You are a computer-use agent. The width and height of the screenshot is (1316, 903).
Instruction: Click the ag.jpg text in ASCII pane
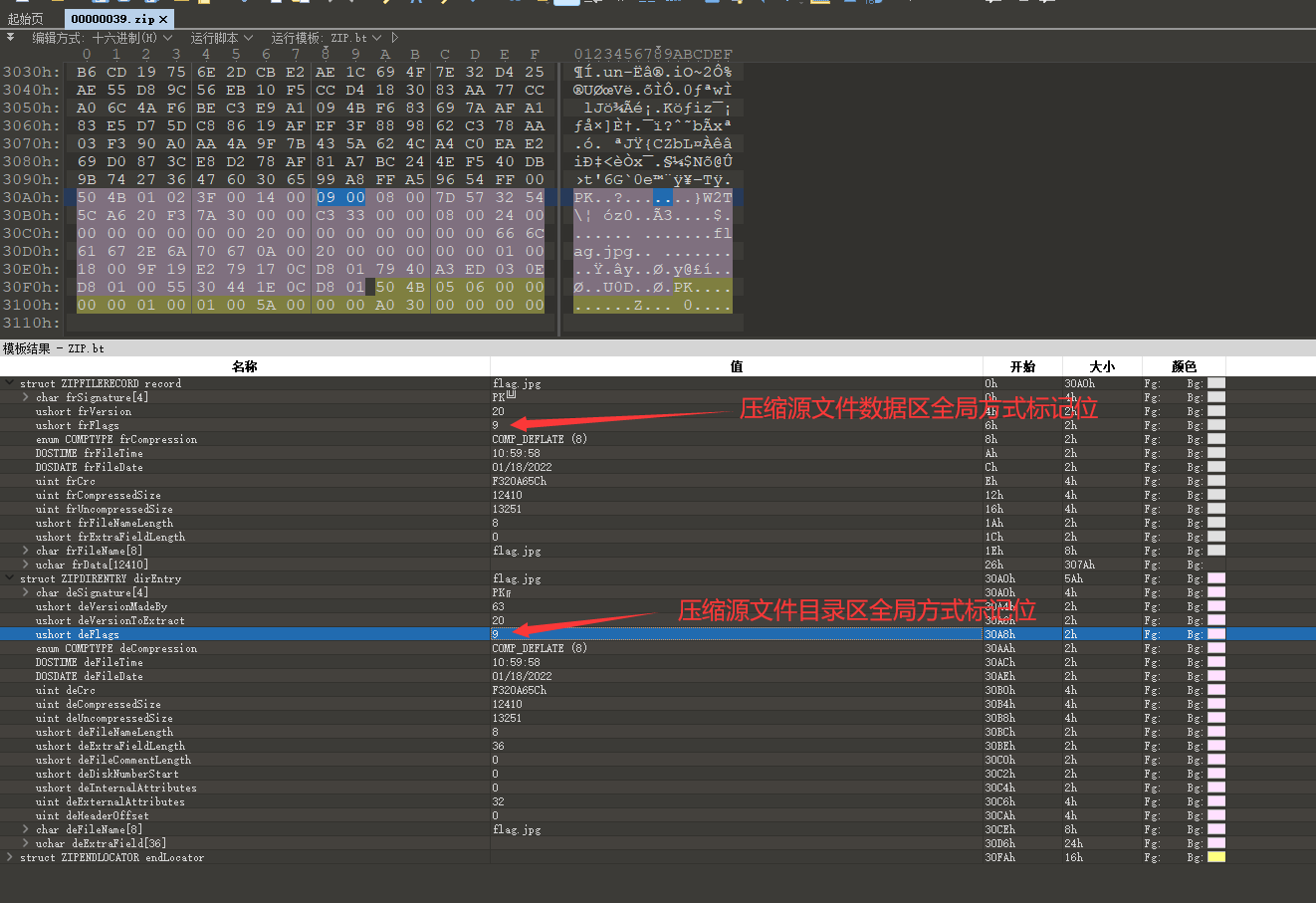[603, 251]
